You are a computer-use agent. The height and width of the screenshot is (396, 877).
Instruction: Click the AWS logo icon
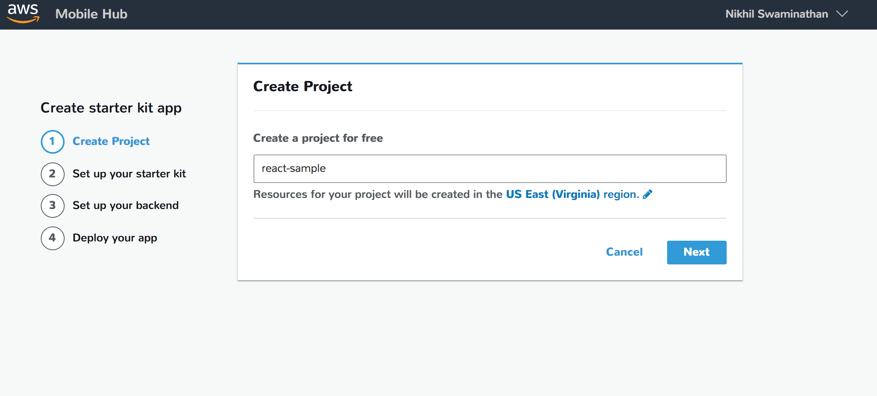pos(23,13)
